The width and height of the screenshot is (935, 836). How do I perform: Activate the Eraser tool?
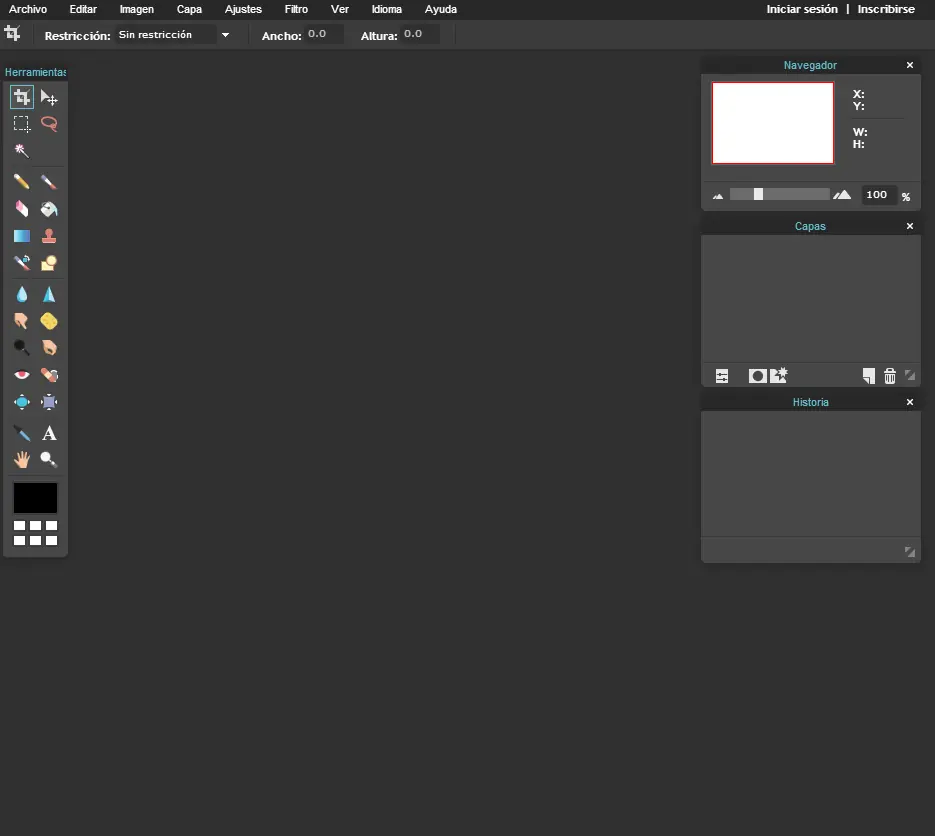21,209
